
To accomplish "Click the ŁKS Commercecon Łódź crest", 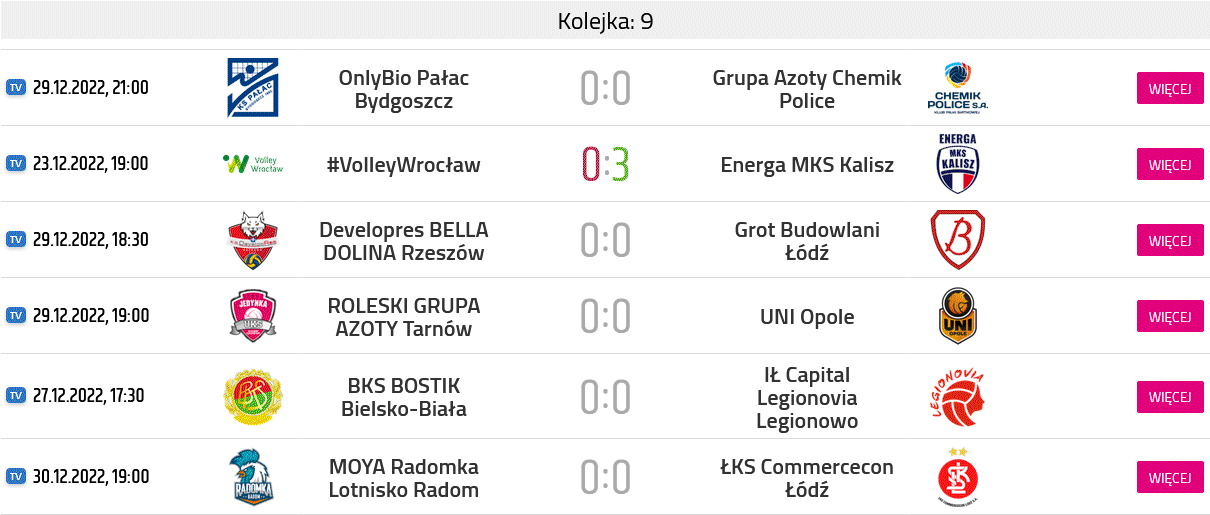I will [957, 477].
